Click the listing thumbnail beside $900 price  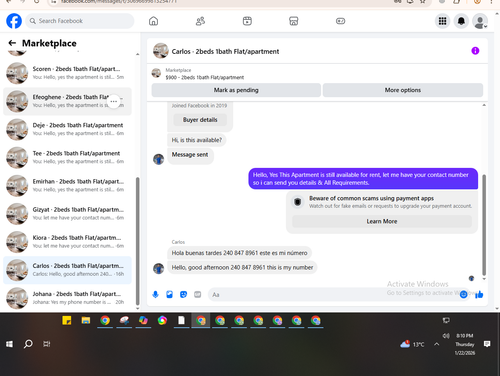point(156,73)
